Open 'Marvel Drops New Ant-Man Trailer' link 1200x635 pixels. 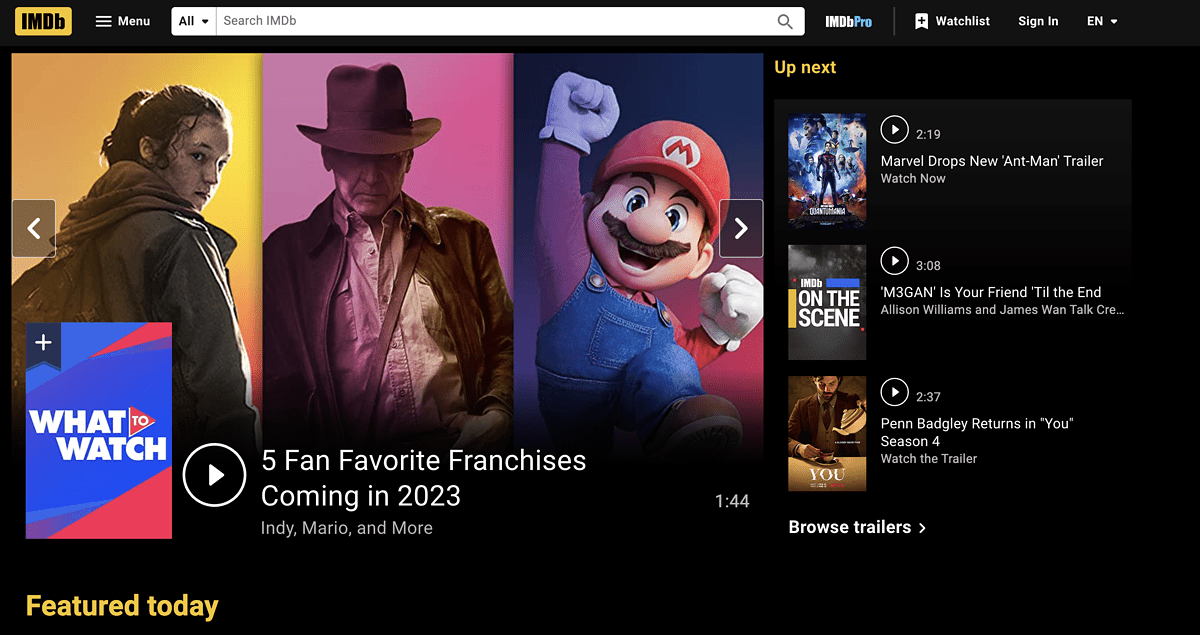(992, 161)
